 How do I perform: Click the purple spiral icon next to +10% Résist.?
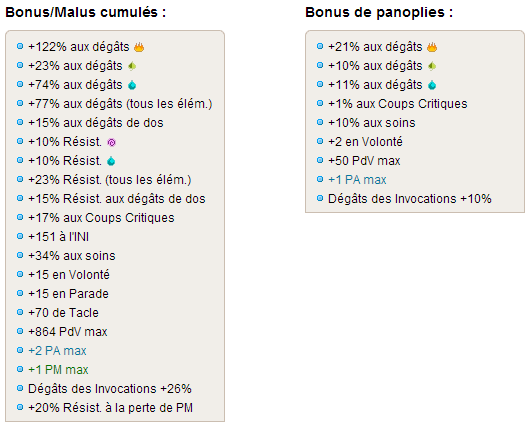click(x=111, y=142)
